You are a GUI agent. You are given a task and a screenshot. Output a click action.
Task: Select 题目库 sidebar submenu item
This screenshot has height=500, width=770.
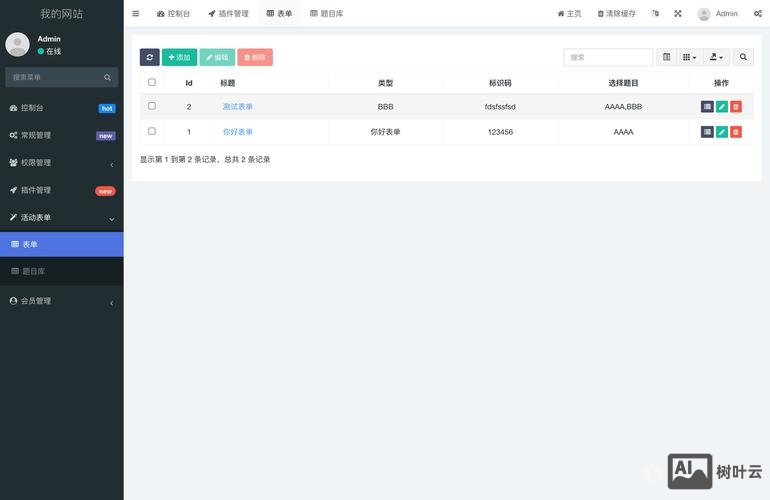point(62,271)
